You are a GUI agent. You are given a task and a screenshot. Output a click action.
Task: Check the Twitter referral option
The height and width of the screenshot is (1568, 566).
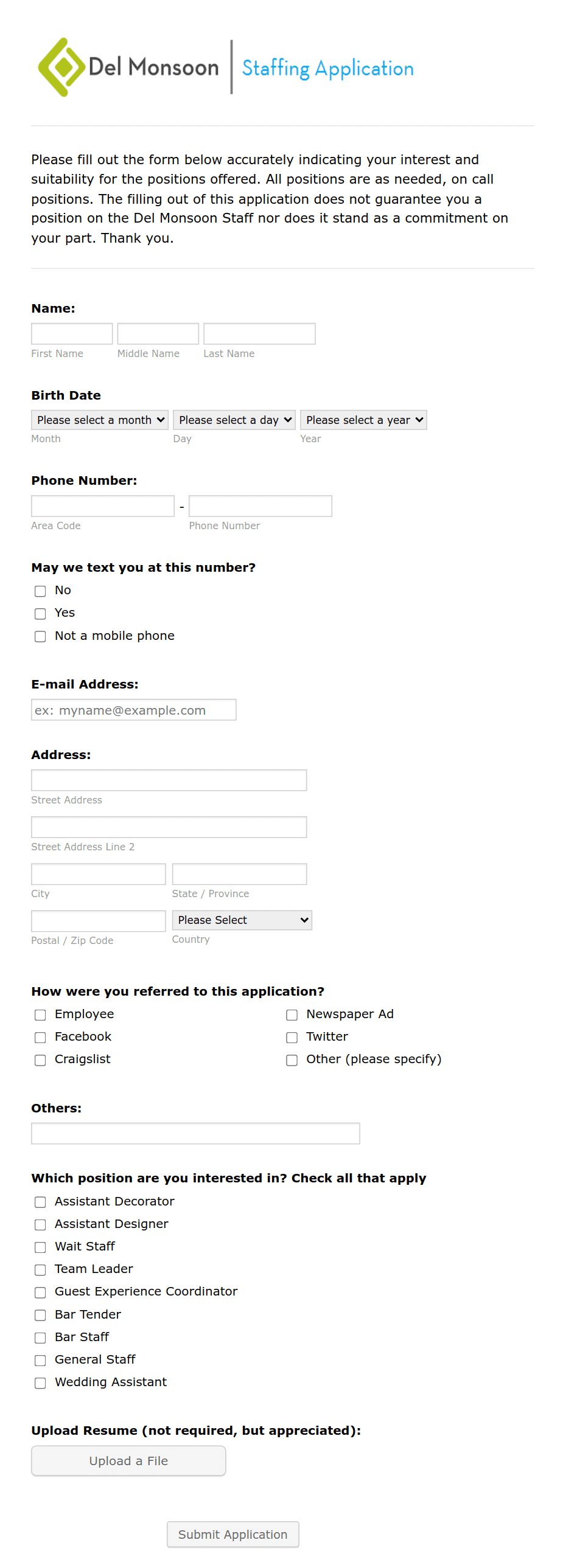[292, 1037]
